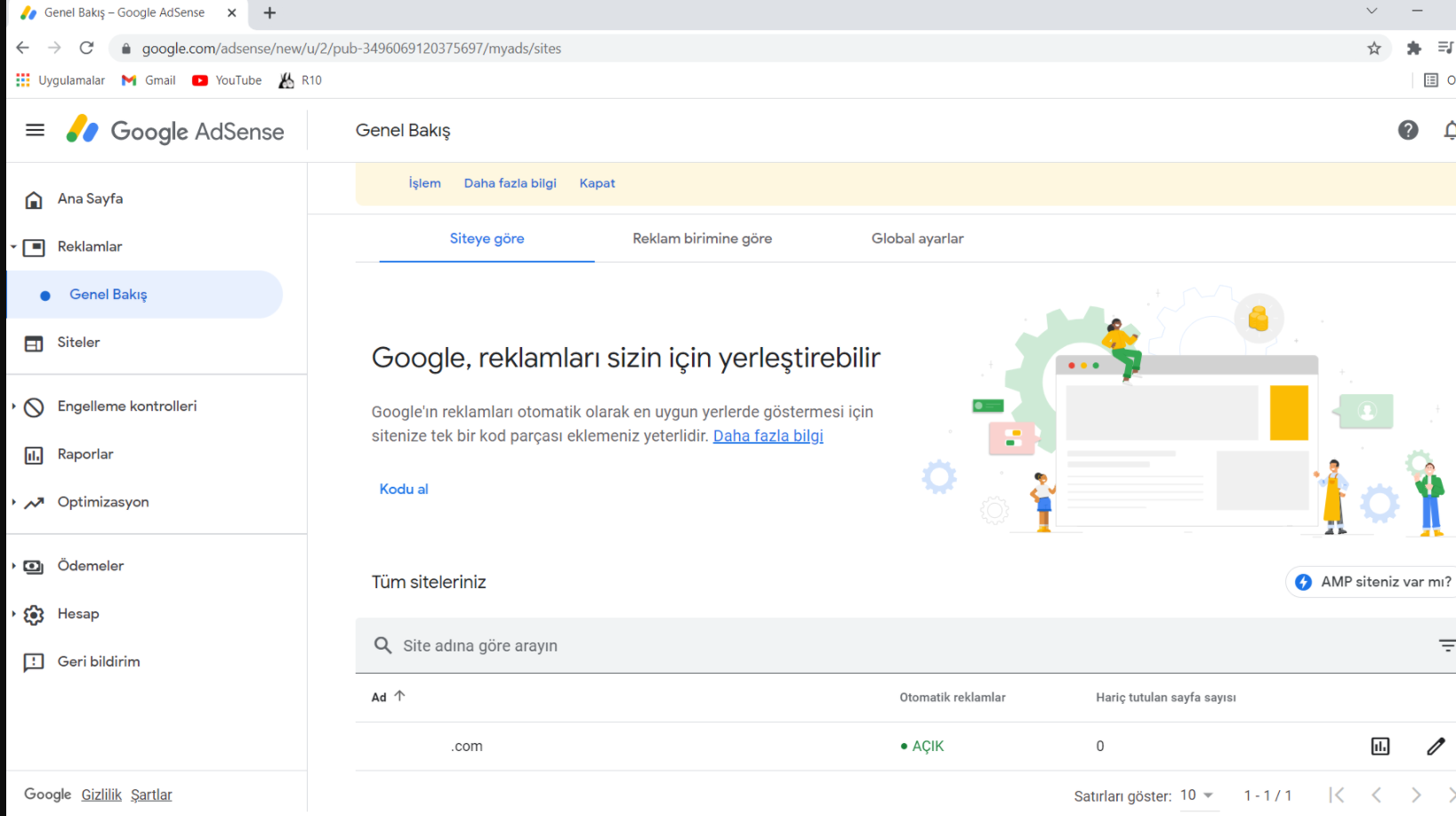Expand the Optimizasyon section arrow

click(13, 502)
